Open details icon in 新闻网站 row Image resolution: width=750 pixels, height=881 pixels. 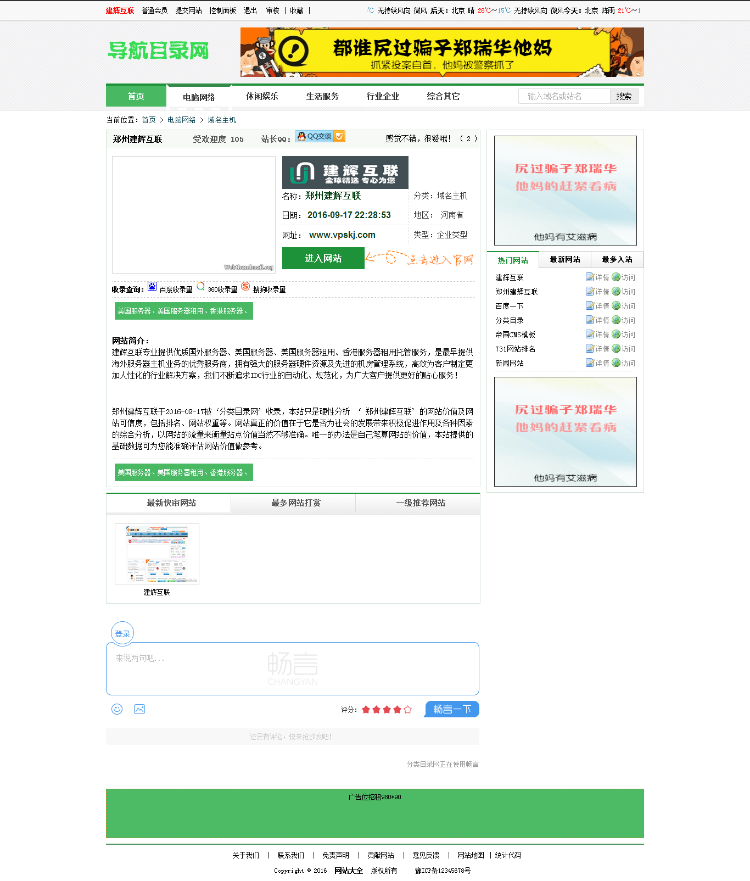click(590, 363)
